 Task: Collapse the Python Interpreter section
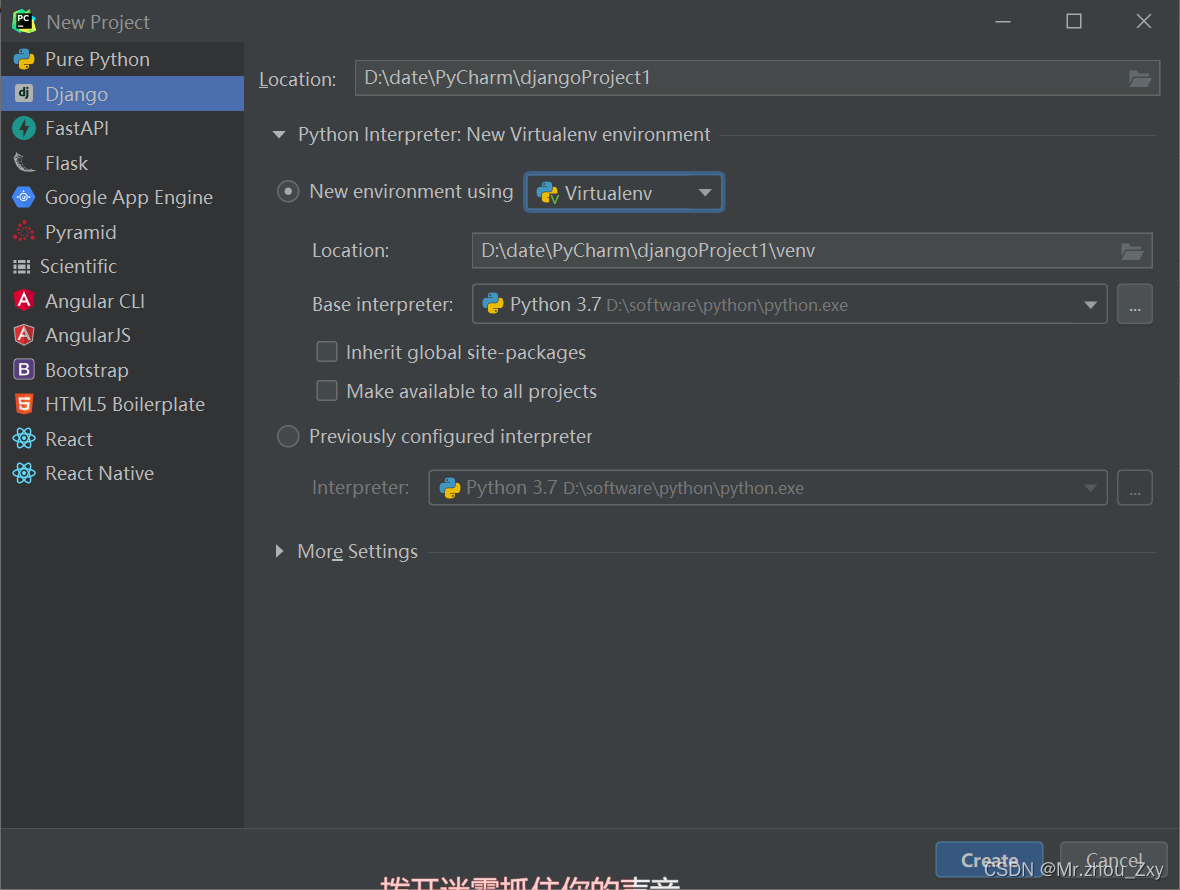click(x=279, y=135)
